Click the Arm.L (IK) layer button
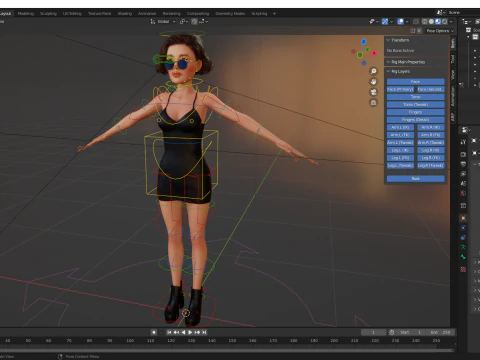The image size is (480, 360). pos(400,127)
